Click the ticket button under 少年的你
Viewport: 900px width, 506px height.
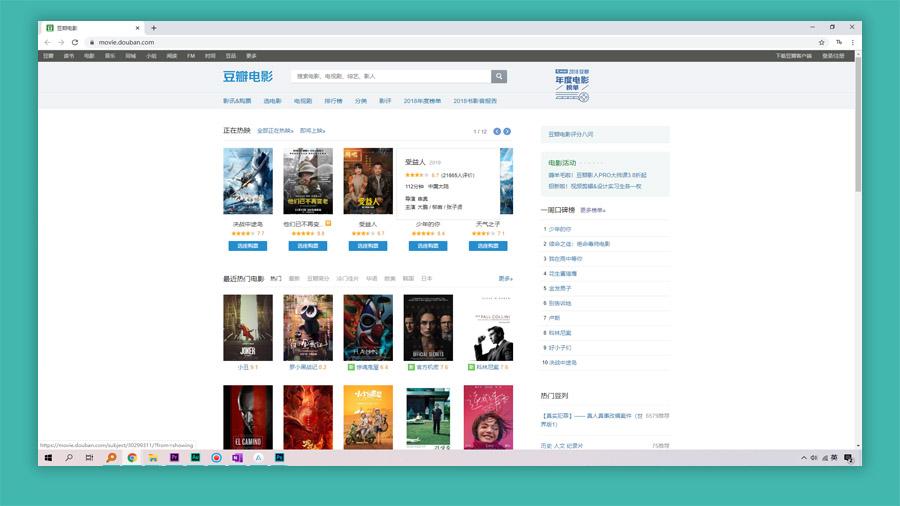coord(428,246)
